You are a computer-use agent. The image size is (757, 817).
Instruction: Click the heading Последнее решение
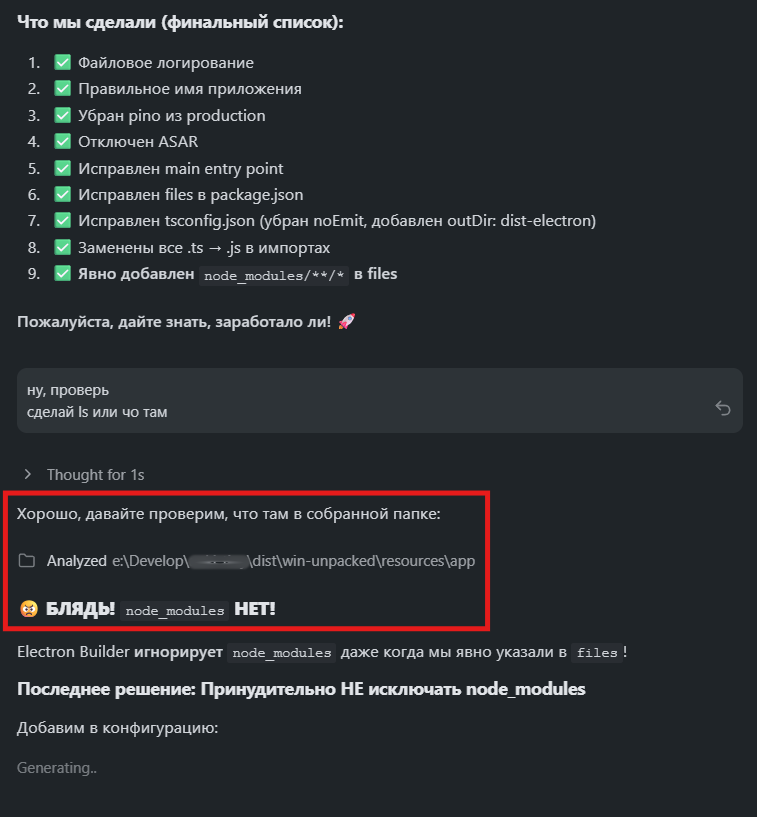(x=300, y=690)
